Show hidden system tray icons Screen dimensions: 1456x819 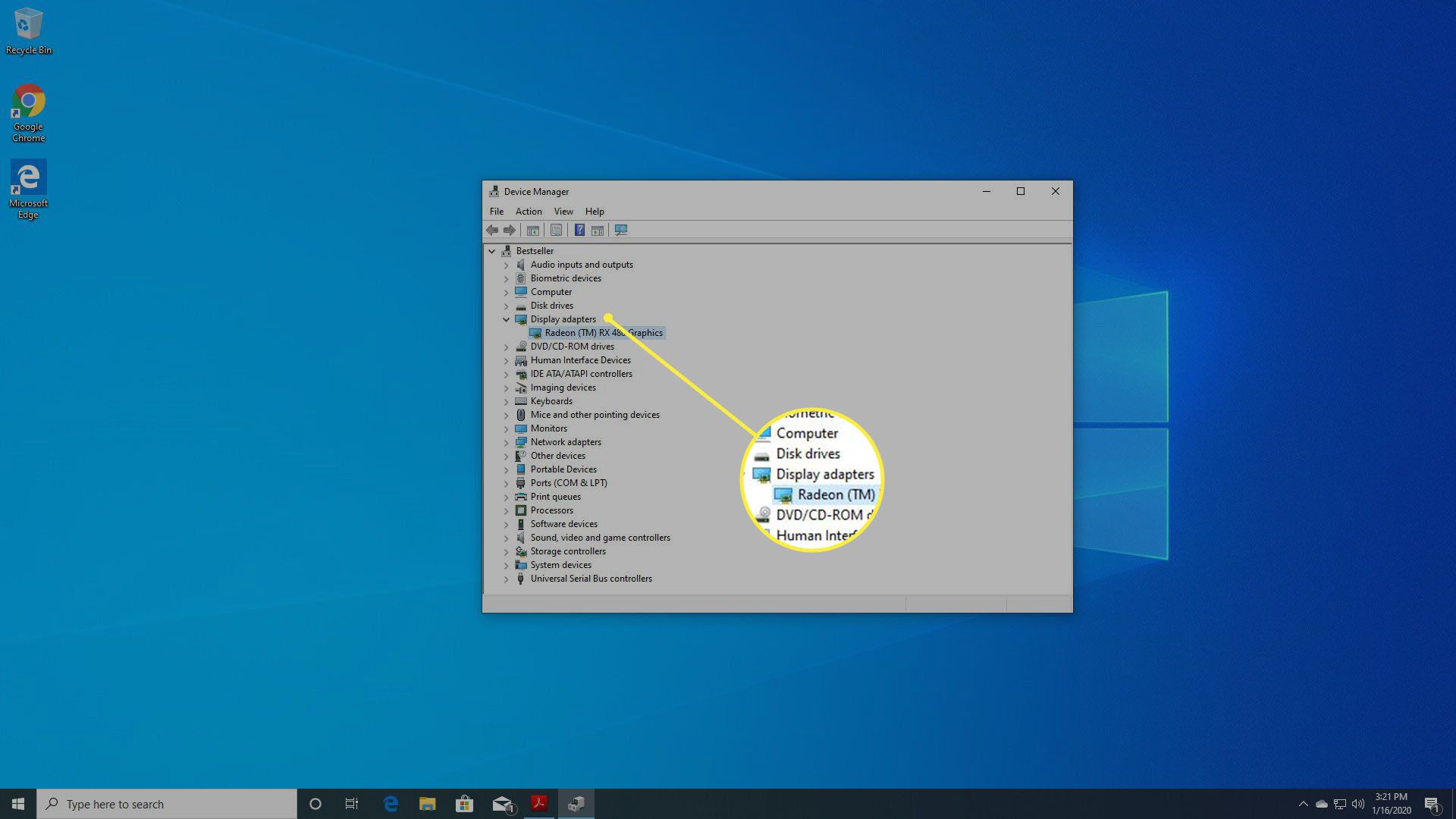click(1303, 804)
